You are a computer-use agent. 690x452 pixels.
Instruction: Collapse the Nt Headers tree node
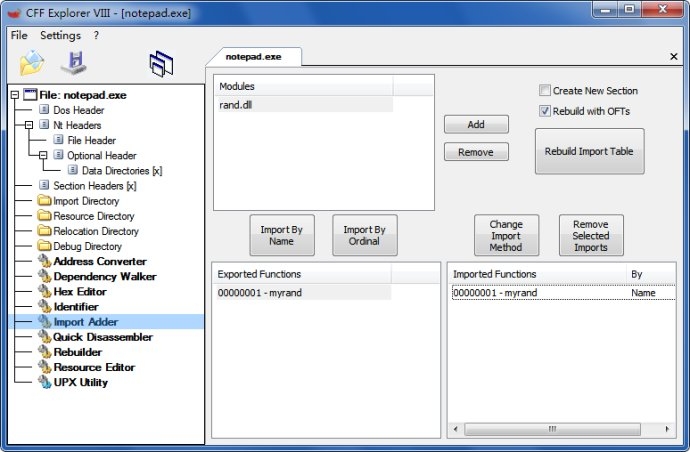tap(29, 125)
